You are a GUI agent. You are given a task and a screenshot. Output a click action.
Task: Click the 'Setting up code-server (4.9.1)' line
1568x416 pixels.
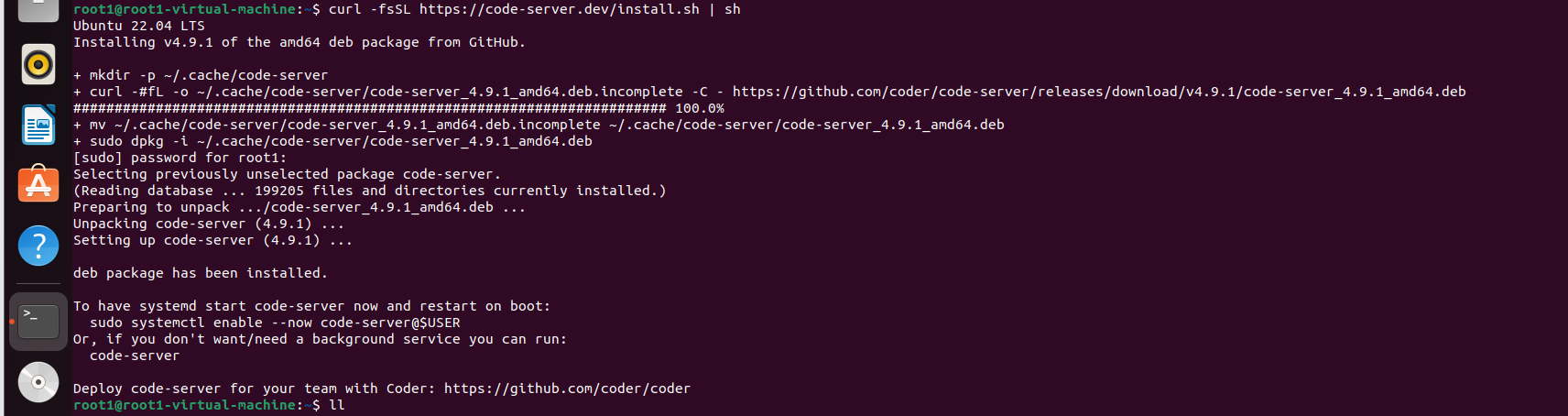[x=212, y=240]
